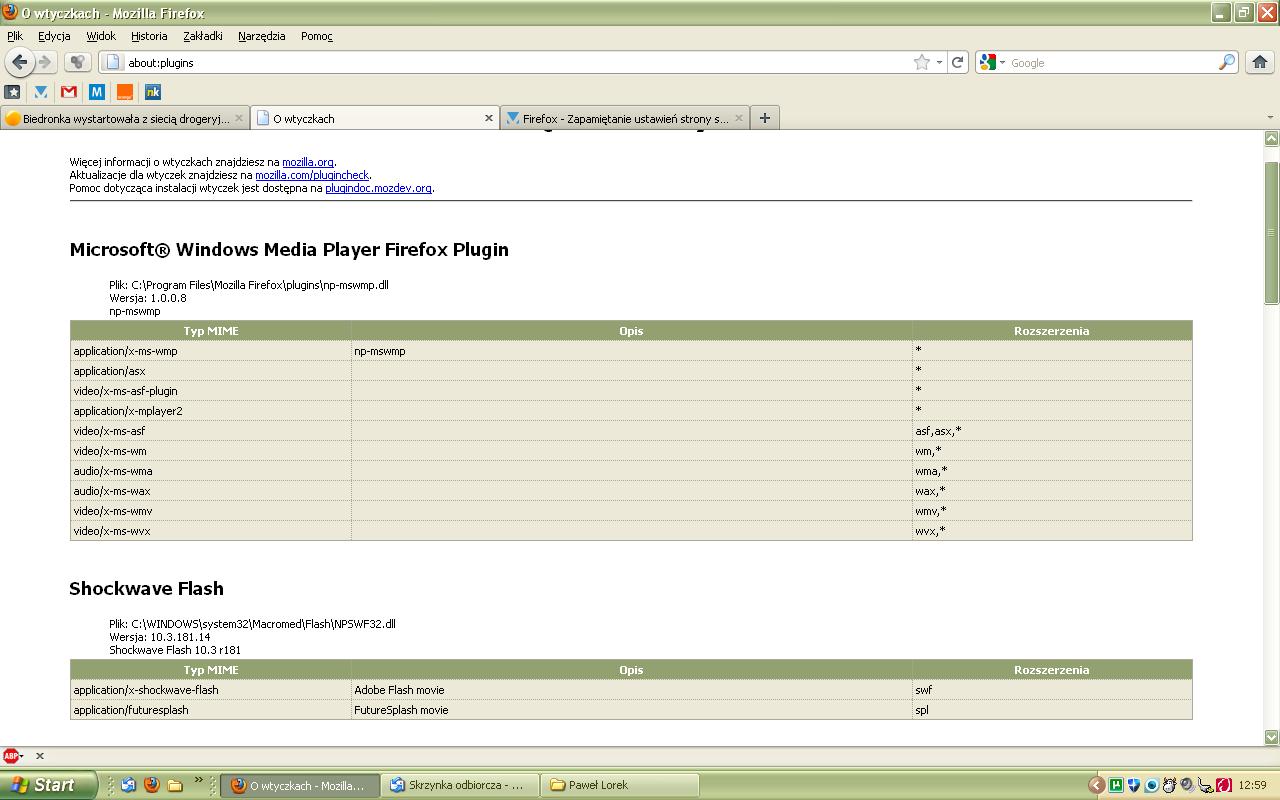This screenshot has width=1280, height=800.
Task: Click the FutureSplash movie description cell
Action: 631,710
